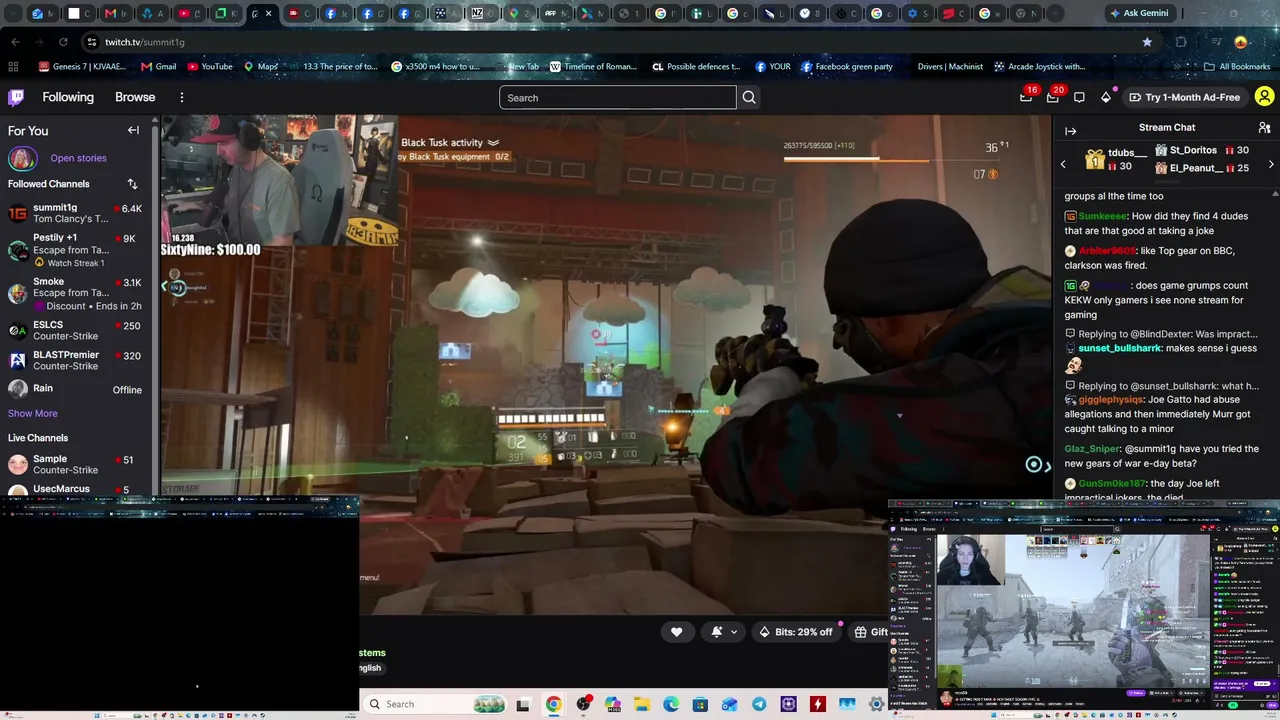The width and height of the screenshot is (1280, 720).
Task: Click the English stream tag
Action: tap(371, 668)
